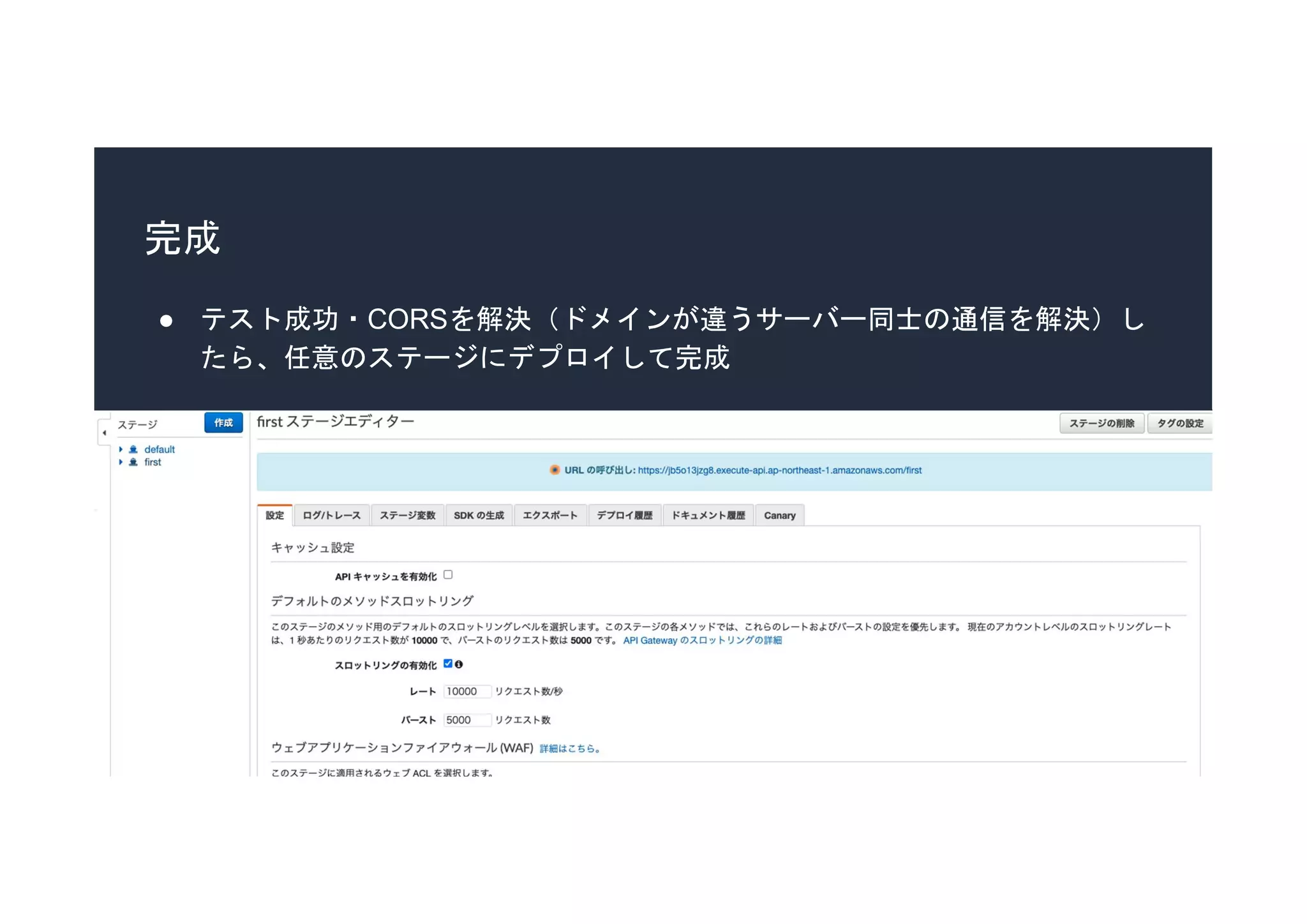Click the ウェブアプリケーションファイアウォール (WAF) heading
1307x924 pixels.
tap(402, 747)
